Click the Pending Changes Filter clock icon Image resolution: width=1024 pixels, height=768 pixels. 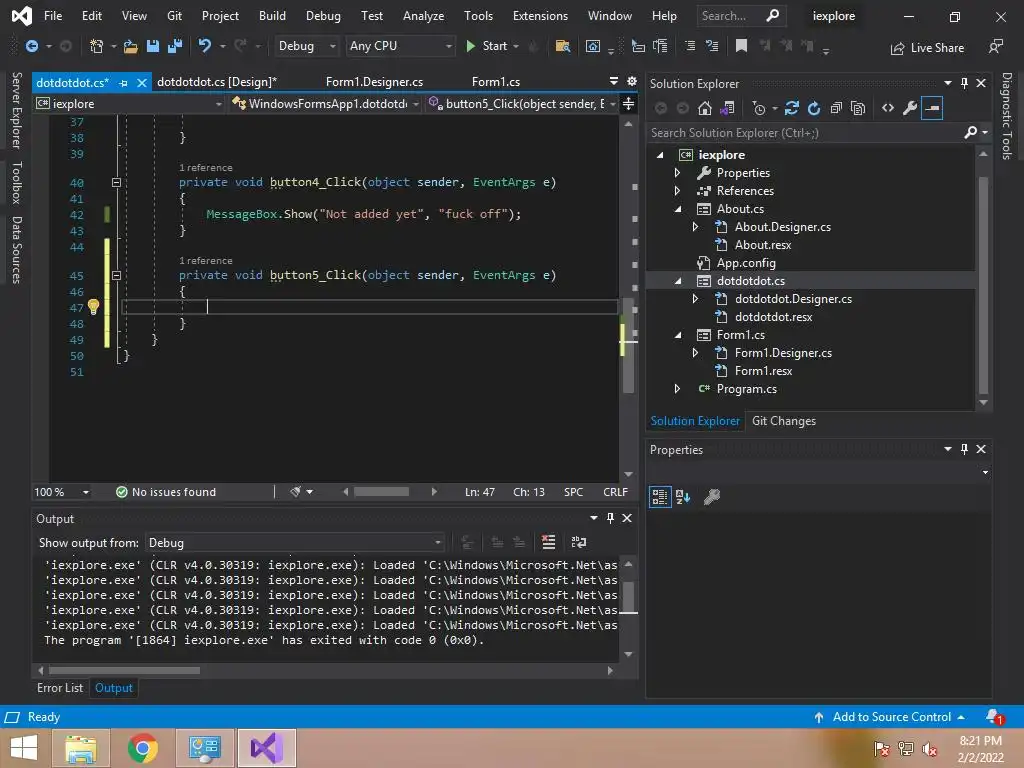[x=758, y=108]
